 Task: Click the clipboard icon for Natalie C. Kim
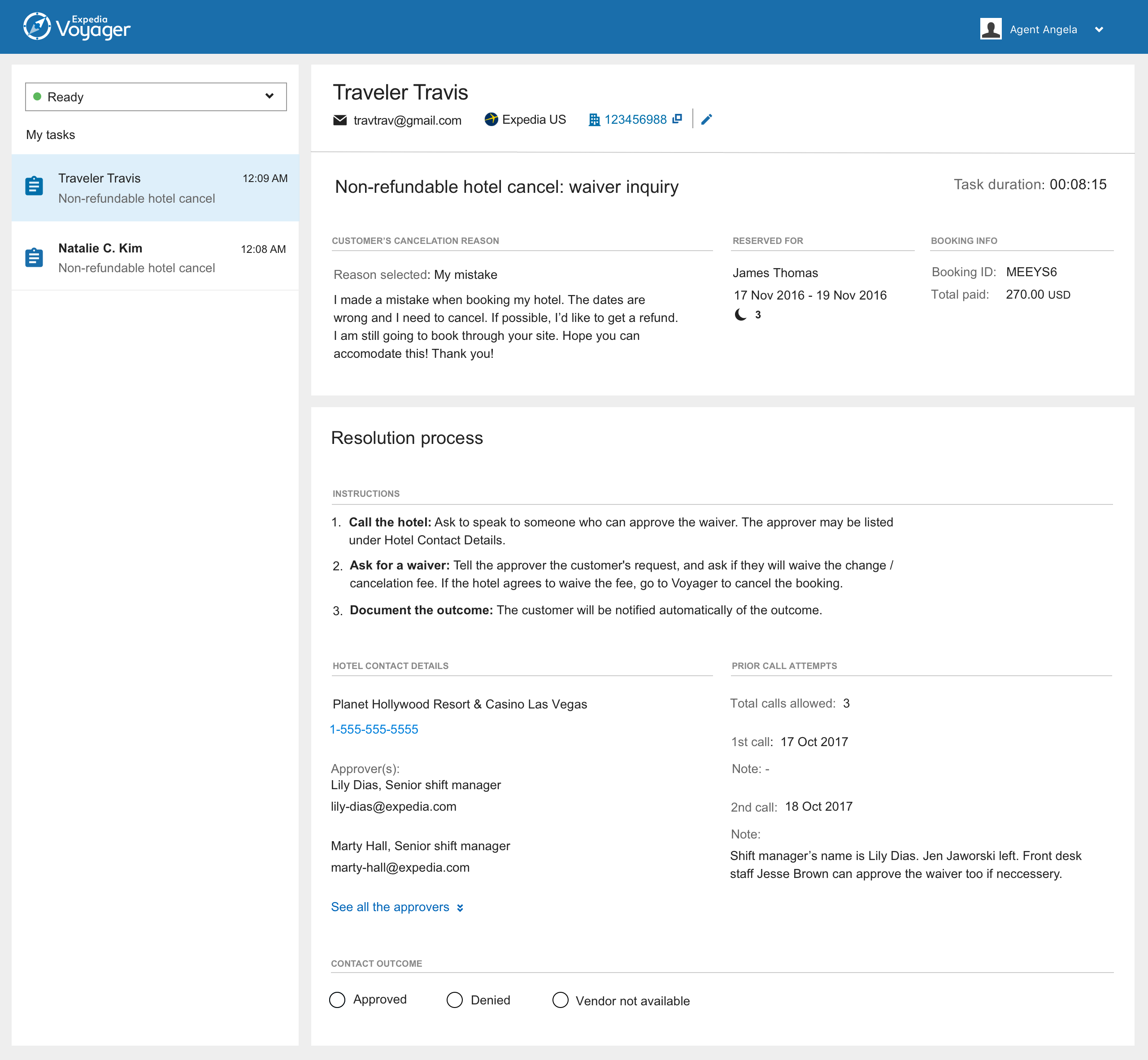(35, 257)
